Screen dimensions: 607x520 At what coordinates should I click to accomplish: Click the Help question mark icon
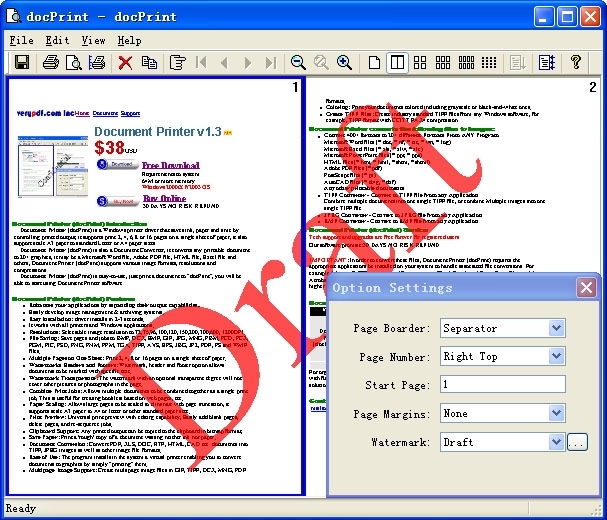pos(576,62)
